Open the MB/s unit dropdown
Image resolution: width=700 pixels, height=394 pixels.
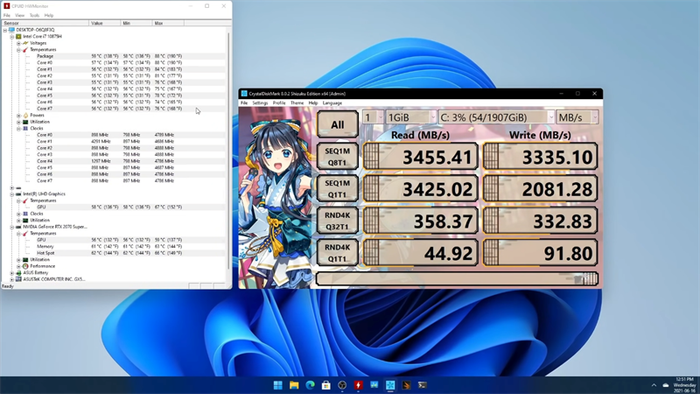tap(577, 117)
